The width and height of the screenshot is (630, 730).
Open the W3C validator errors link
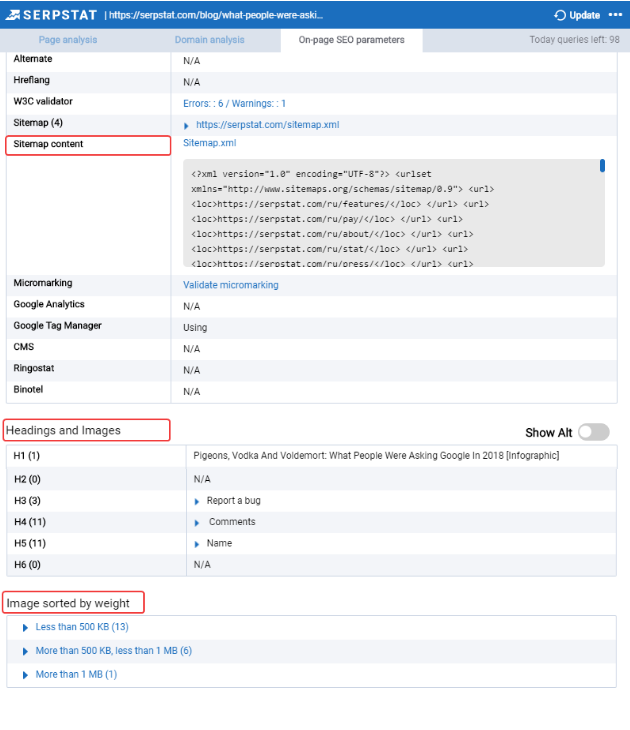(x=234, y=103)
